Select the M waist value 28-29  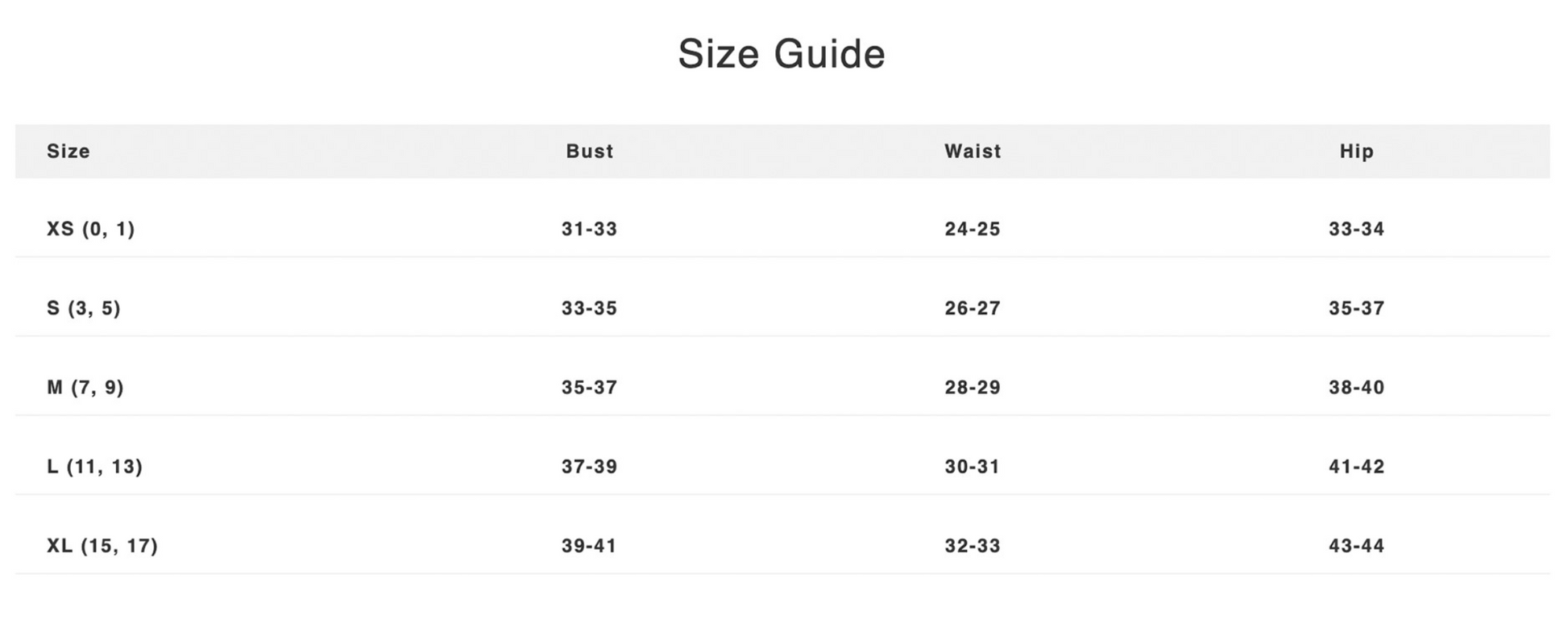coord(973,387)
